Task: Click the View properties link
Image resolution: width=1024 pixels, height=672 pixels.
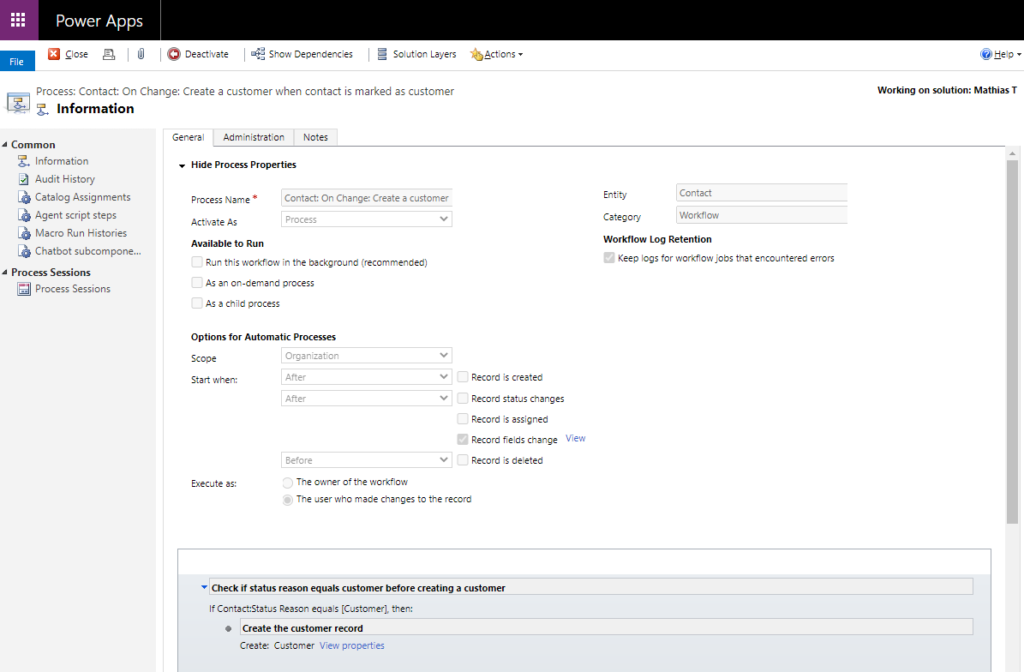Action: 352,645
